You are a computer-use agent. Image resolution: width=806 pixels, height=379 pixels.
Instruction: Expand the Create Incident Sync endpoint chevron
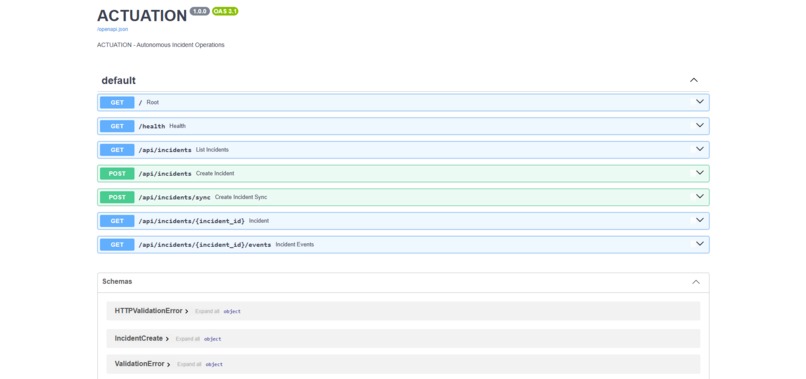coord(700,196)
